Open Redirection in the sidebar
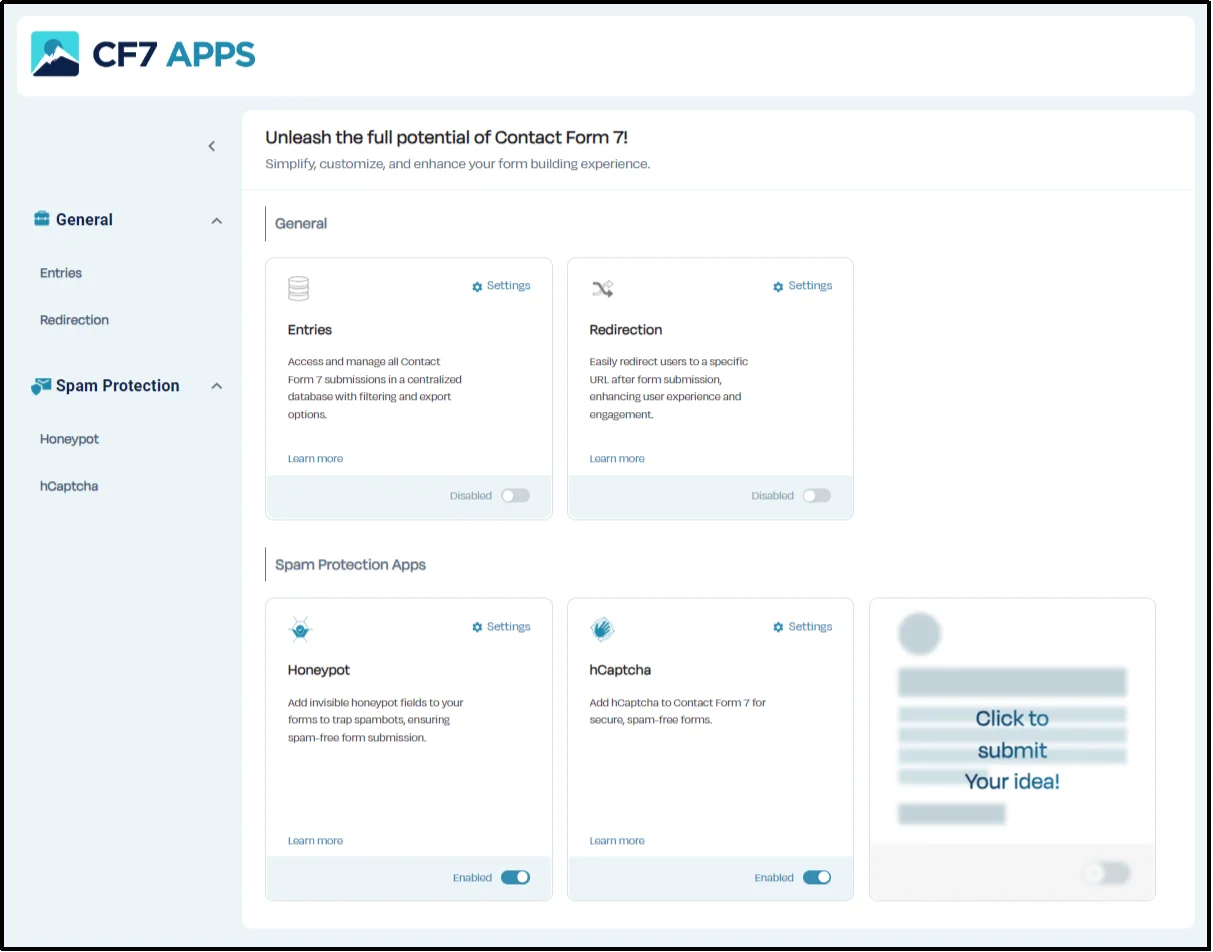Image resolution: width=1213 pixels, height=952 pixels. 74,320
